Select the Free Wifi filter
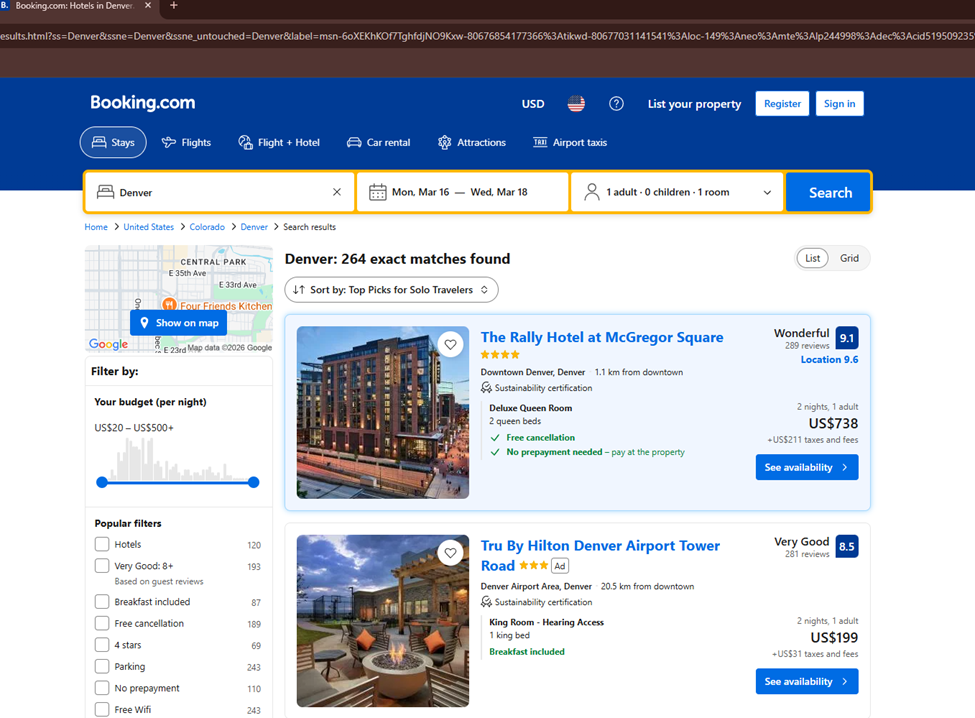This screenshot has height=718, width=975. tap(102, 709)
